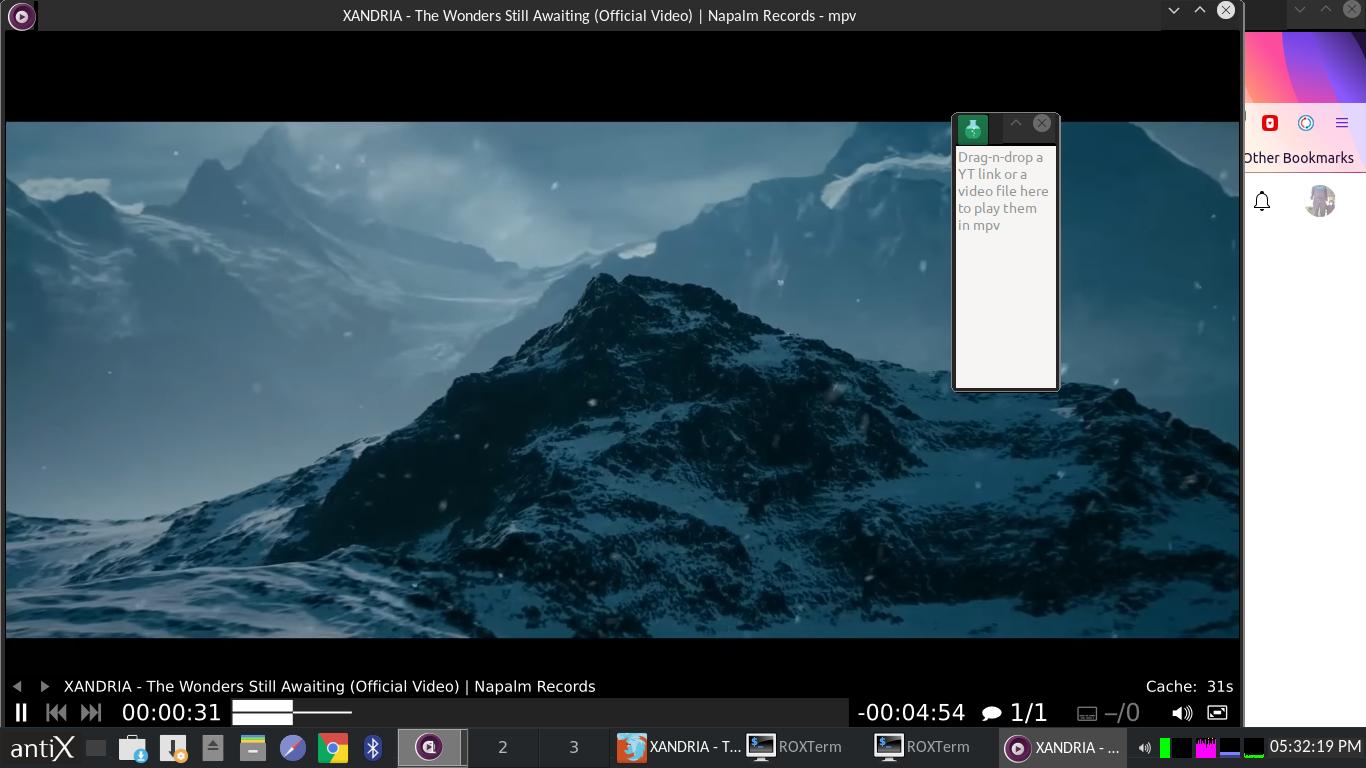This screenshot has width=1366, height=768.
Task: Open archive manager icon in taskbar
Action: pyautogui.click(x=253, y=747)
